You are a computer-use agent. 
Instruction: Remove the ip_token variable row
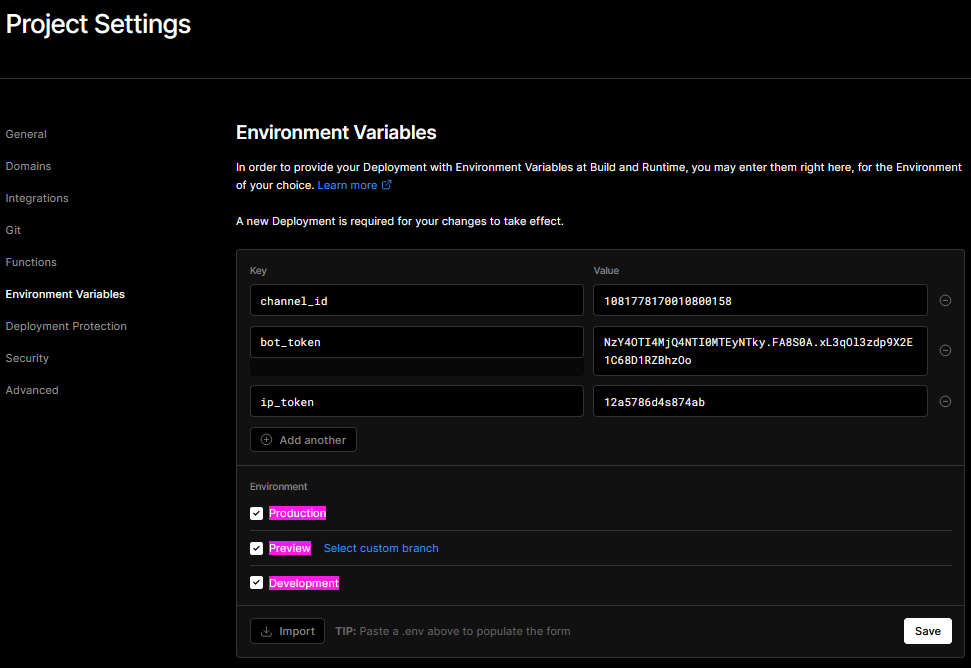[x=945, y=402]
